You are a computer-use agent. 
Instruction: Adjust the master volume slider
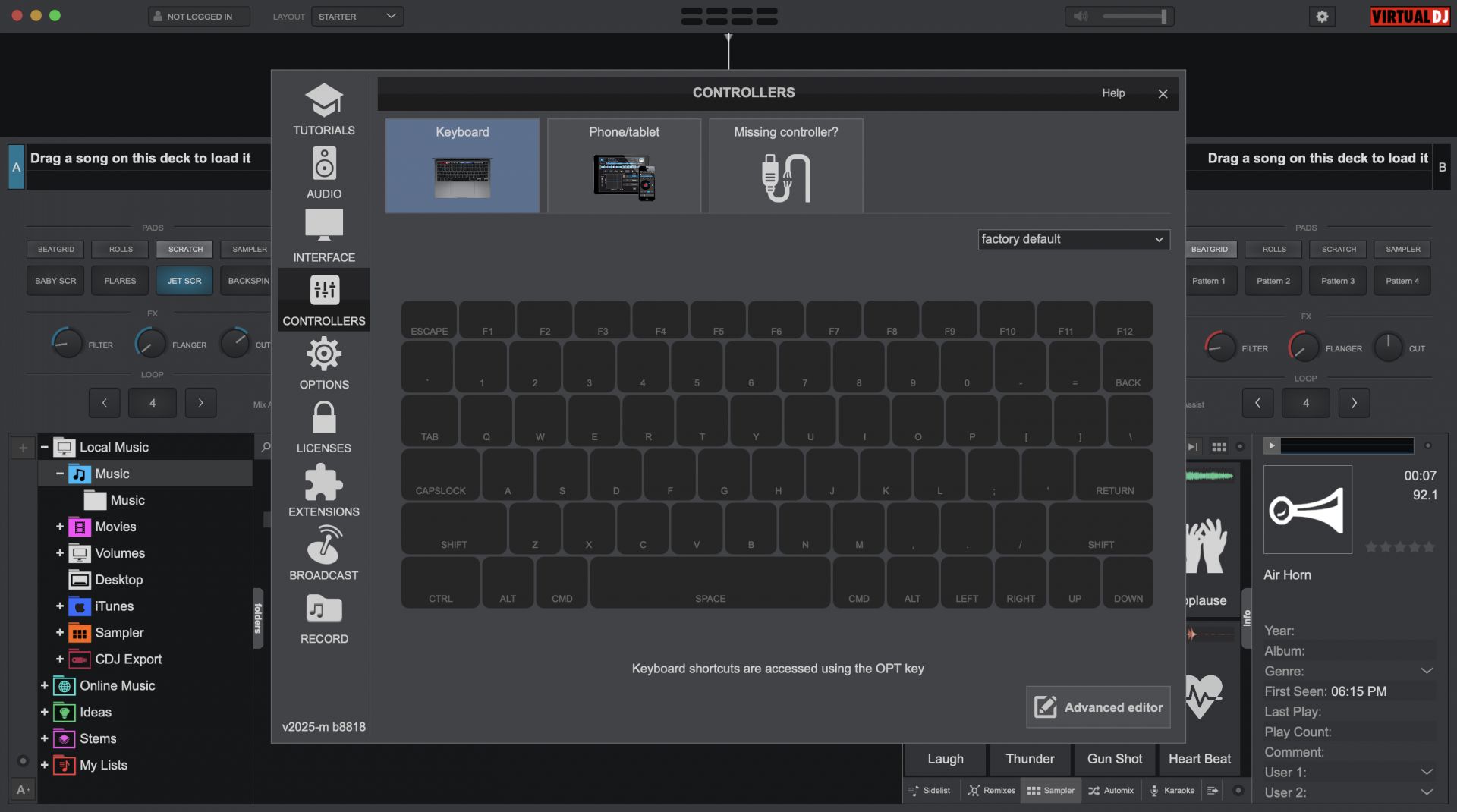click(x=1134, y=16)
